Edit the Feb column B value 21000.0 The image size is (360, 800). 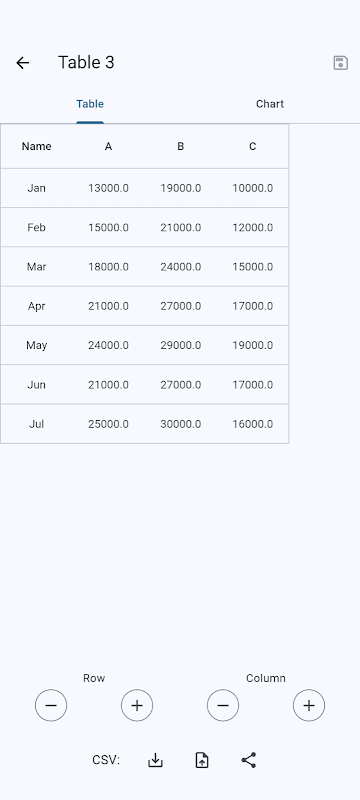[181, 228]
